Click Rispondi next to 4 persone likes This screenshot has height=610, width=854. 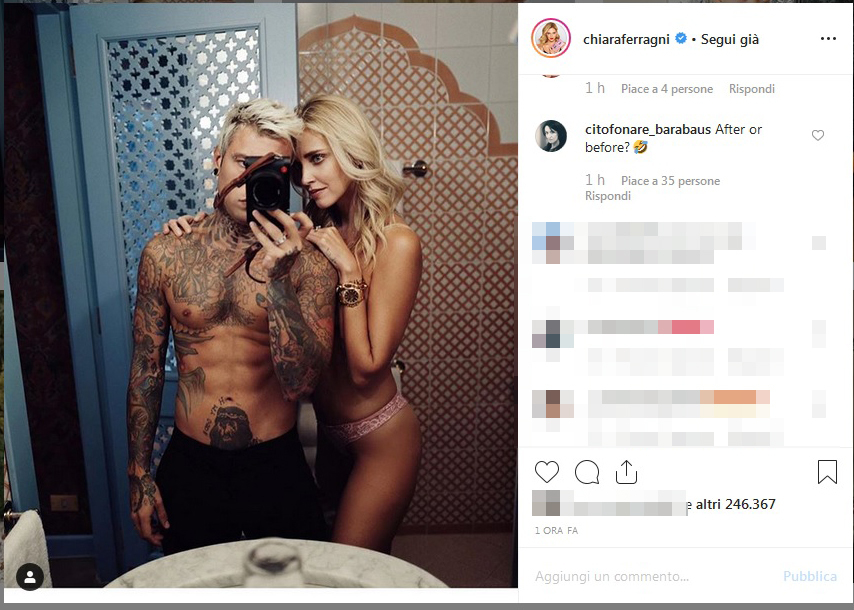tap(752, 89)
